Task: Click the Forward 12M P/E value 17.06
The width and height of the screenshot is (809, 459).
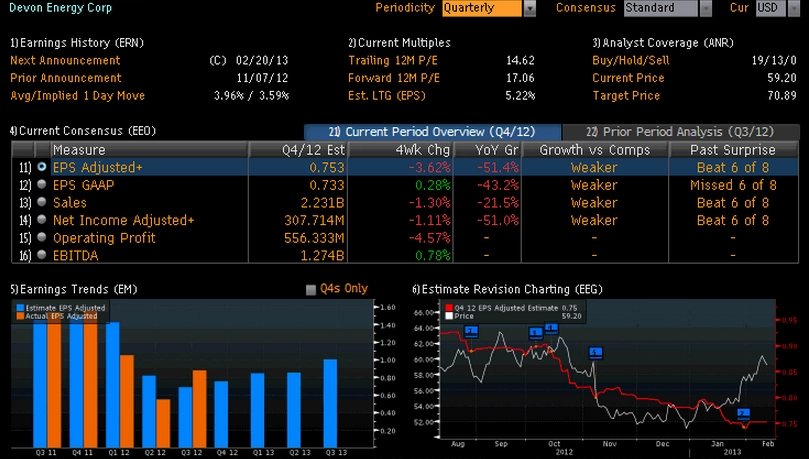Action: (520, 78)
